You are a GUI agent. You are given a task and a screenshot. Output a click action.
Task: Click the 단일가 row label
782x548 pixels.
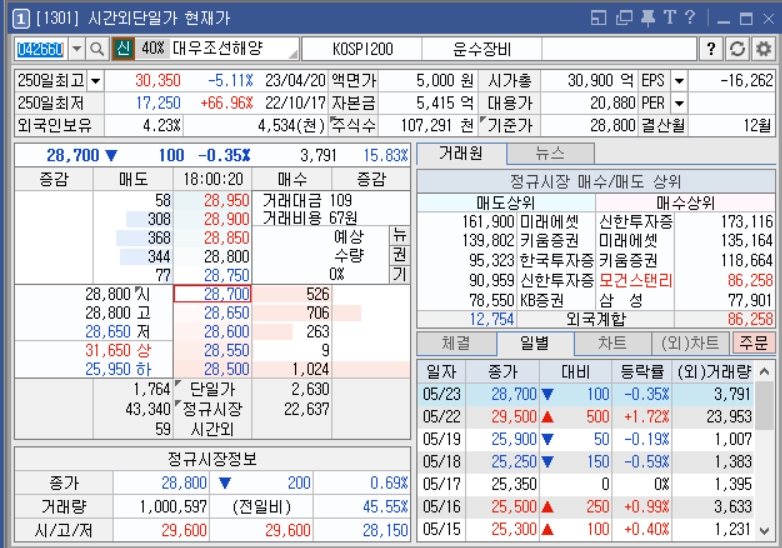[212, 389]
